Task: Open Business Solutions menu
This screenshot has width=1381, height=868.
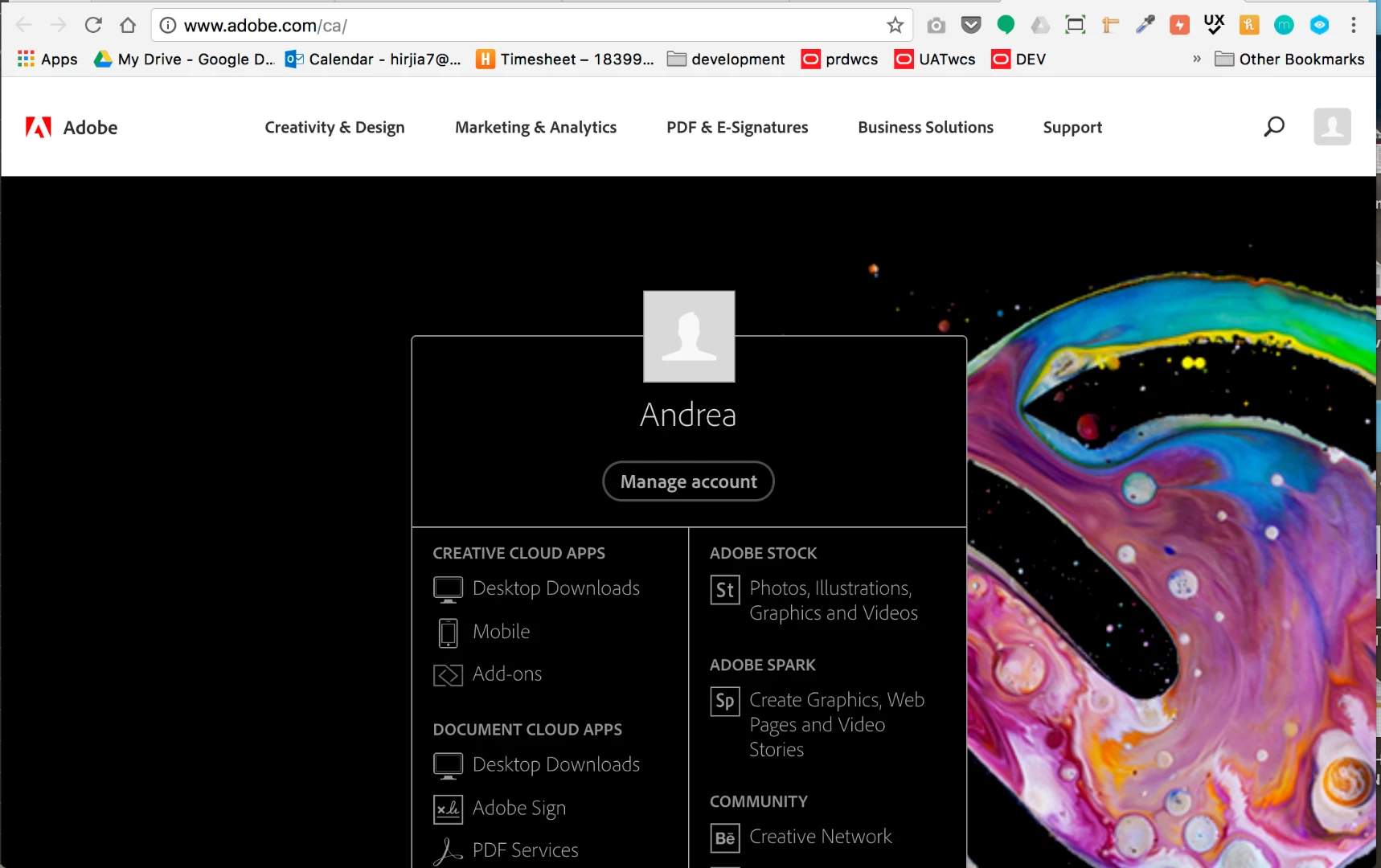Action: click(x=925, y=127)
